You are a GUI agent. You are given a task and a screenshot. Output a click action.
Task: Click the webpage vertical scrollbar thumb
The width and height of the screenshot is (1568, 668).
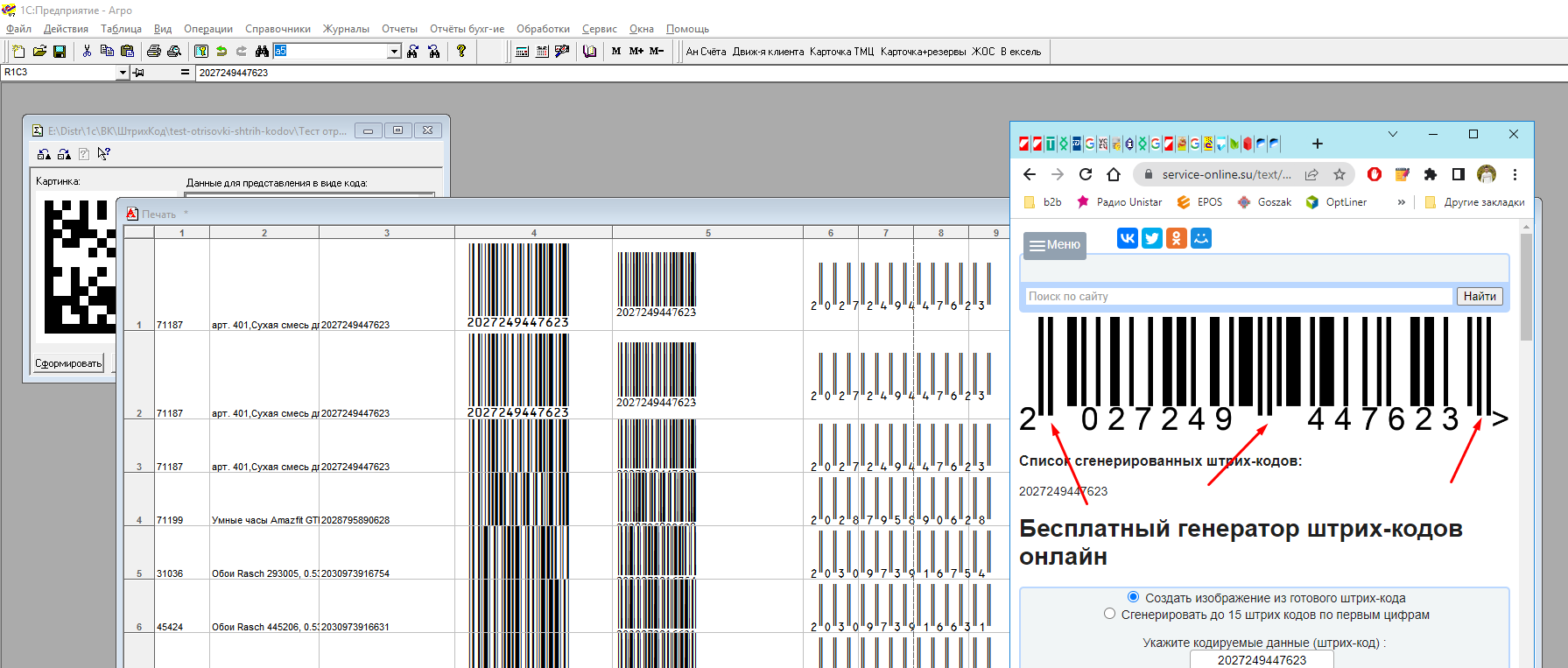(x=1526, y=287)
